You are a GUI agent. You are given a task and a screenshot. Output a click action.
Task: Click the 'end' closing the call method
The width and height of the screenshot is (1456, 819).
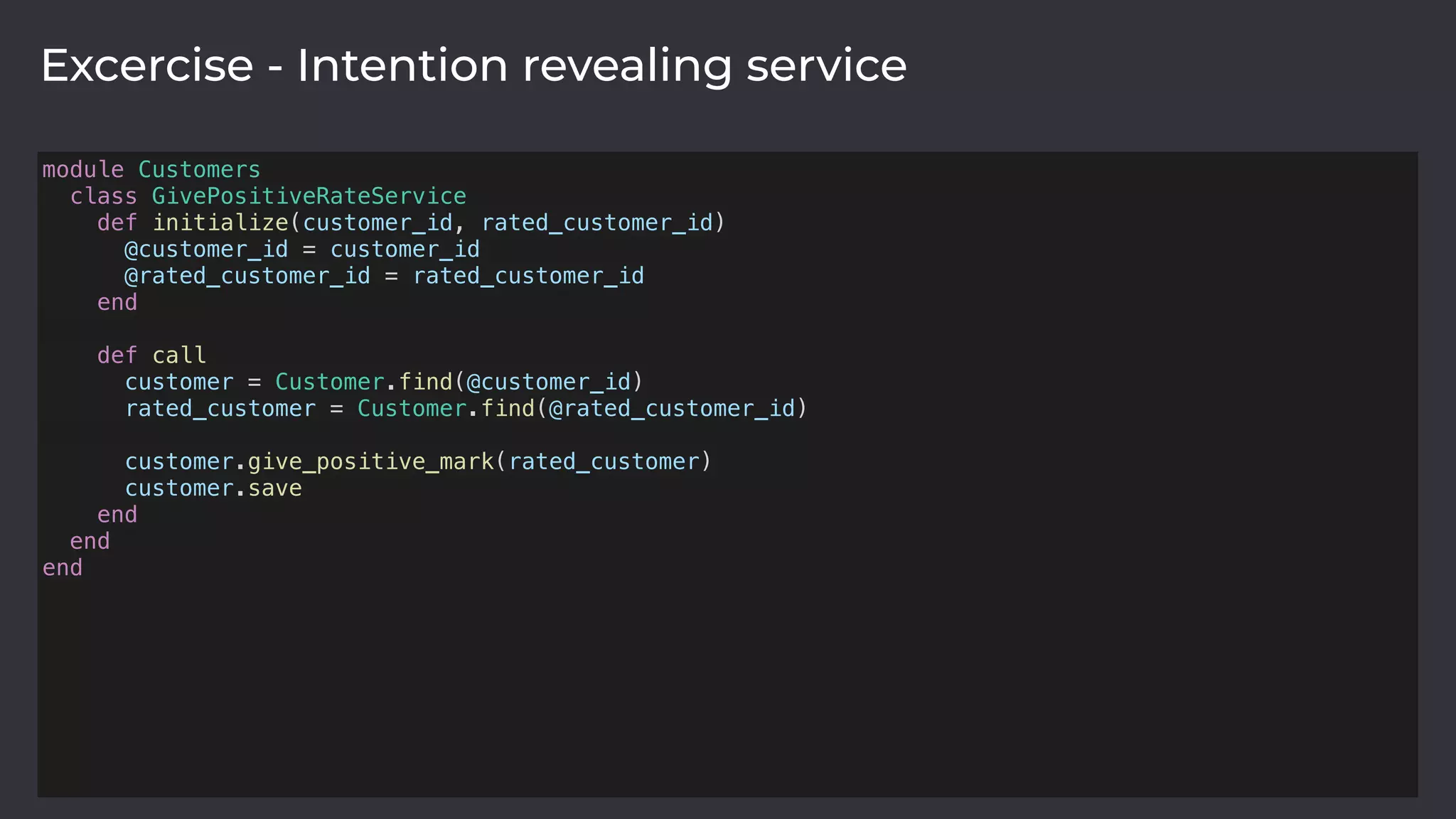click(117, 515)
